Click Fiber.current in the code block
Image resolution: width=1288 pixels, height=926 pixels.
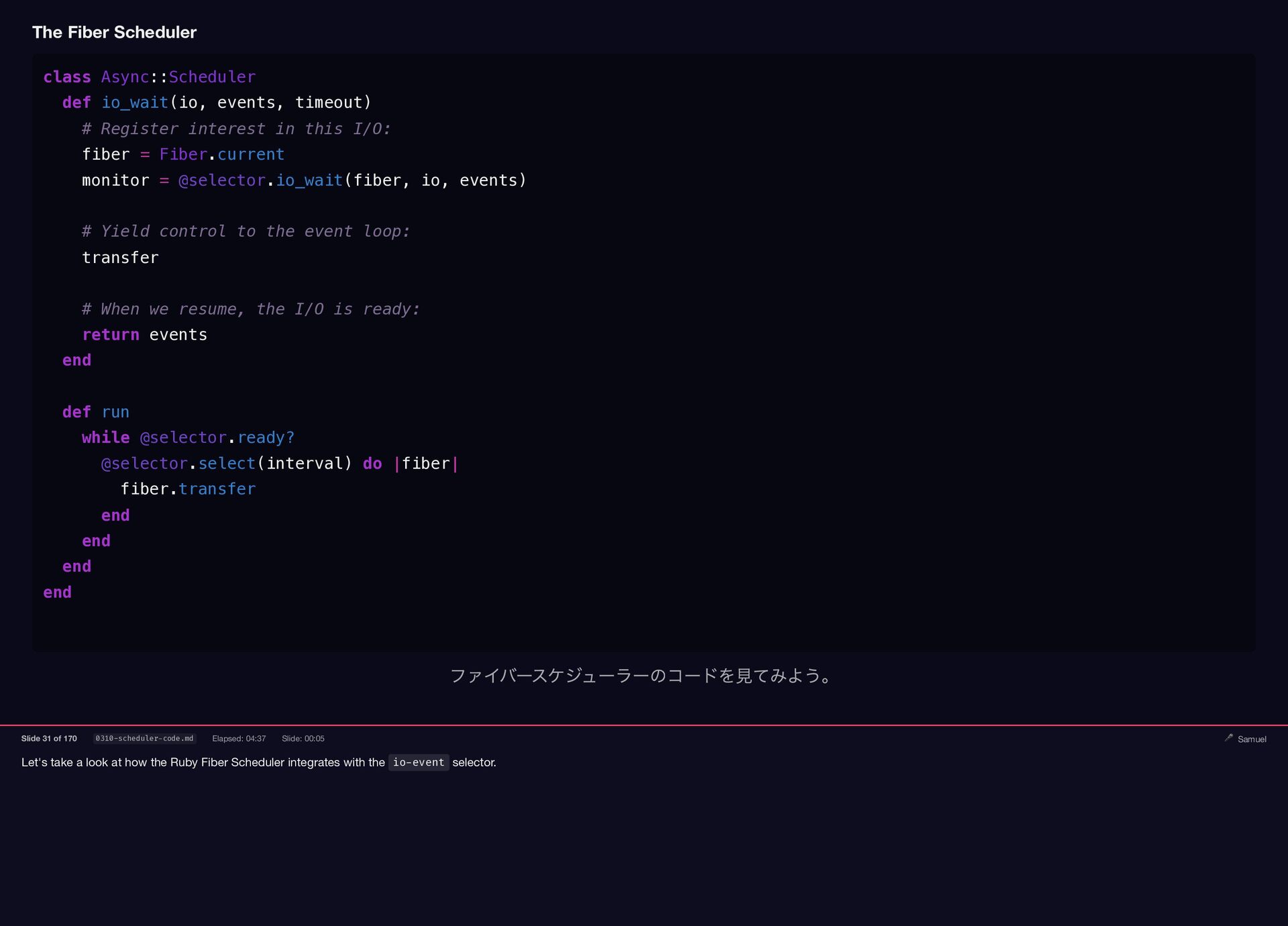tap(221, 154)
